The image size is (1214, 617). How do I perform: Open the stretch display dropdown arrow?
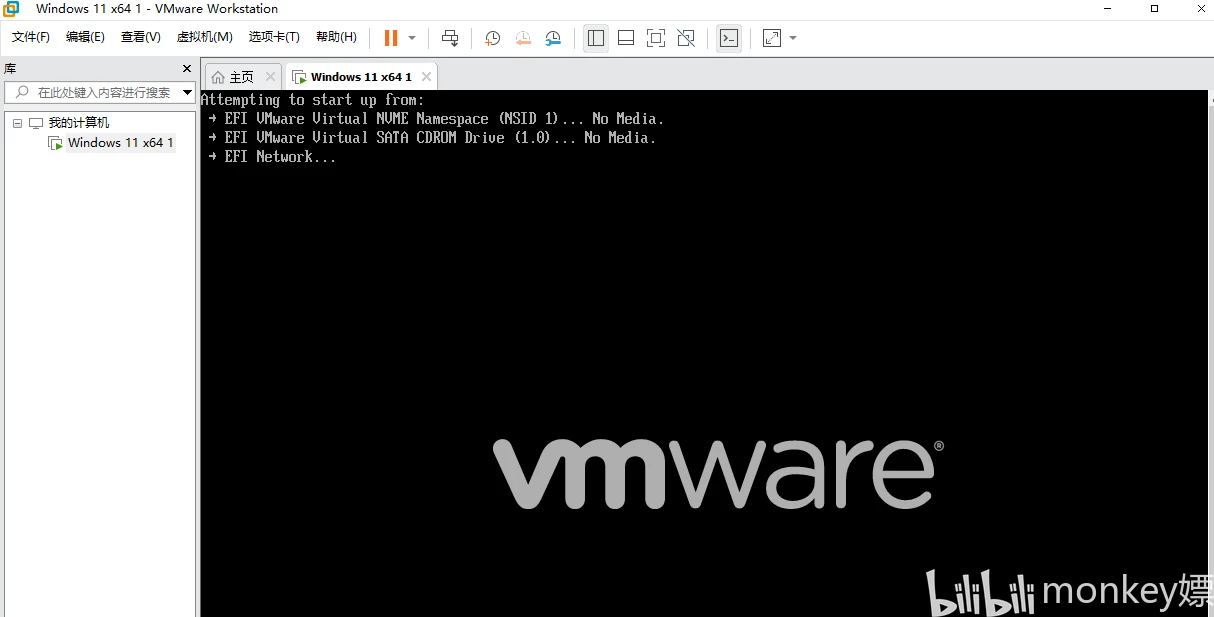tap(793, 38)
